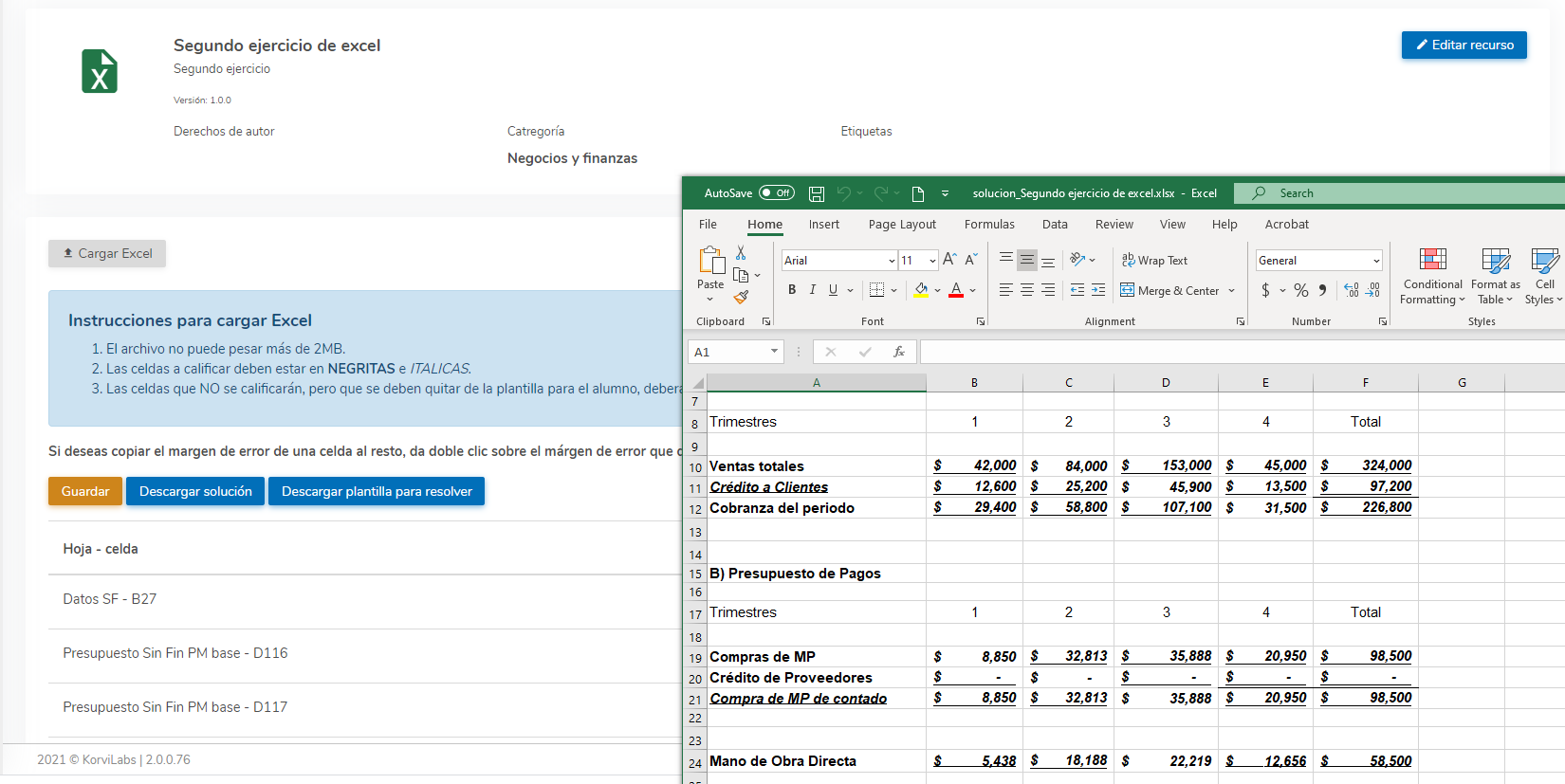Image resolution: width=1565 pixels, height=784 pixels.
Task: Toggle the AutoSave switch
Action: click(776, 193)
